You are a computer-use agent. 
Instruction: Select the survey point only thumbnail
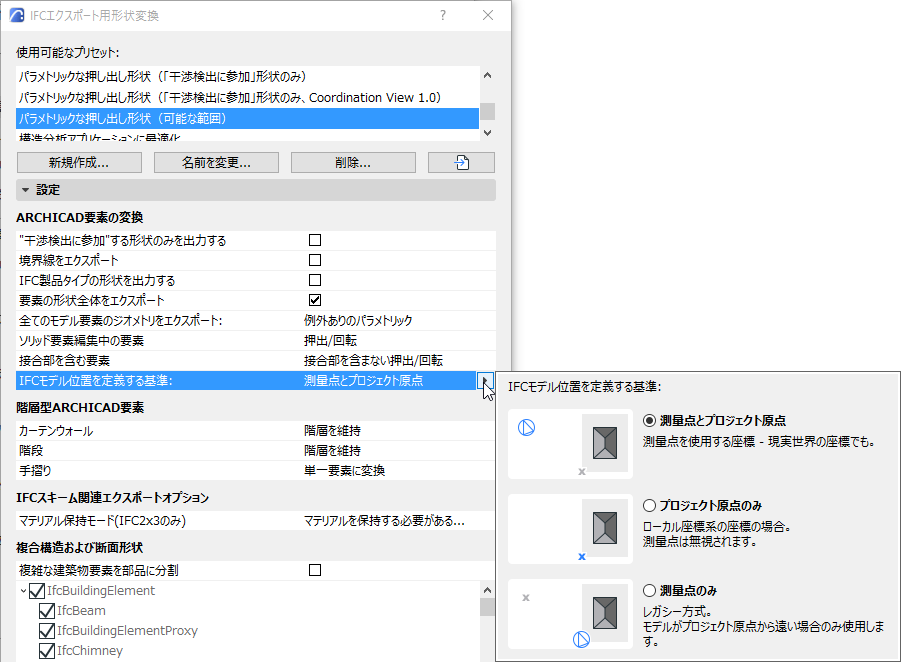tap(570, 614)
